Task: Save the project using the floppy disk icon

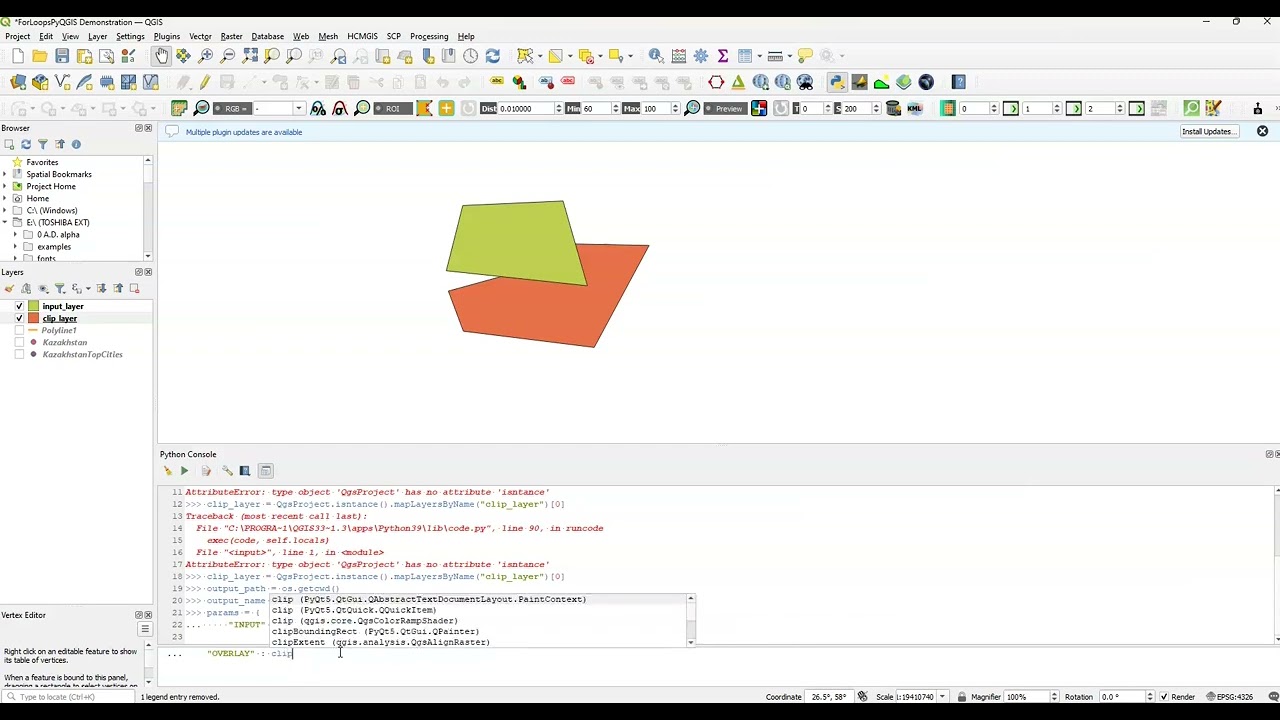Action: tap(62, 56)
